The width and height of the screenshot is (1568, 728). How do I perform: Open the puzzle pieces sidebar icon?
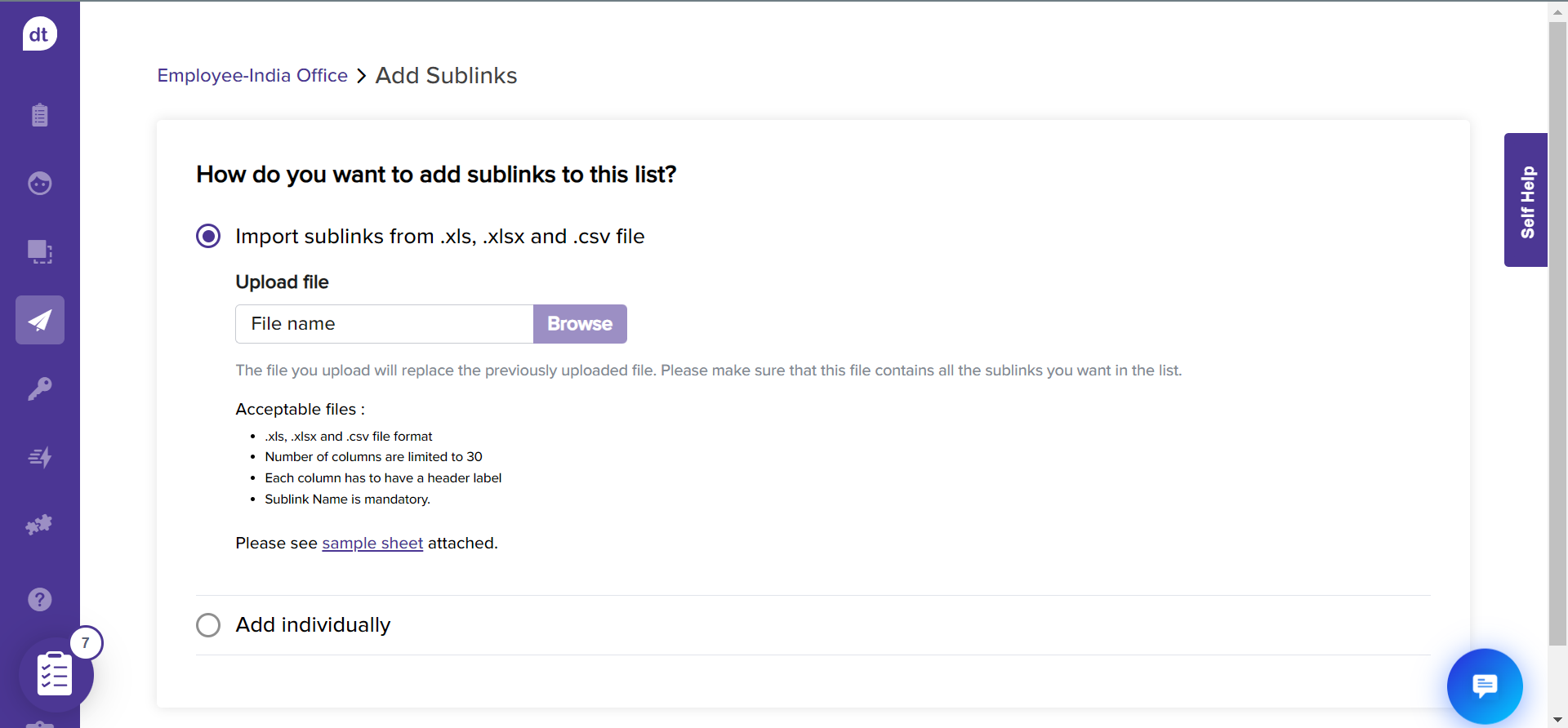(x=39, y=525)
